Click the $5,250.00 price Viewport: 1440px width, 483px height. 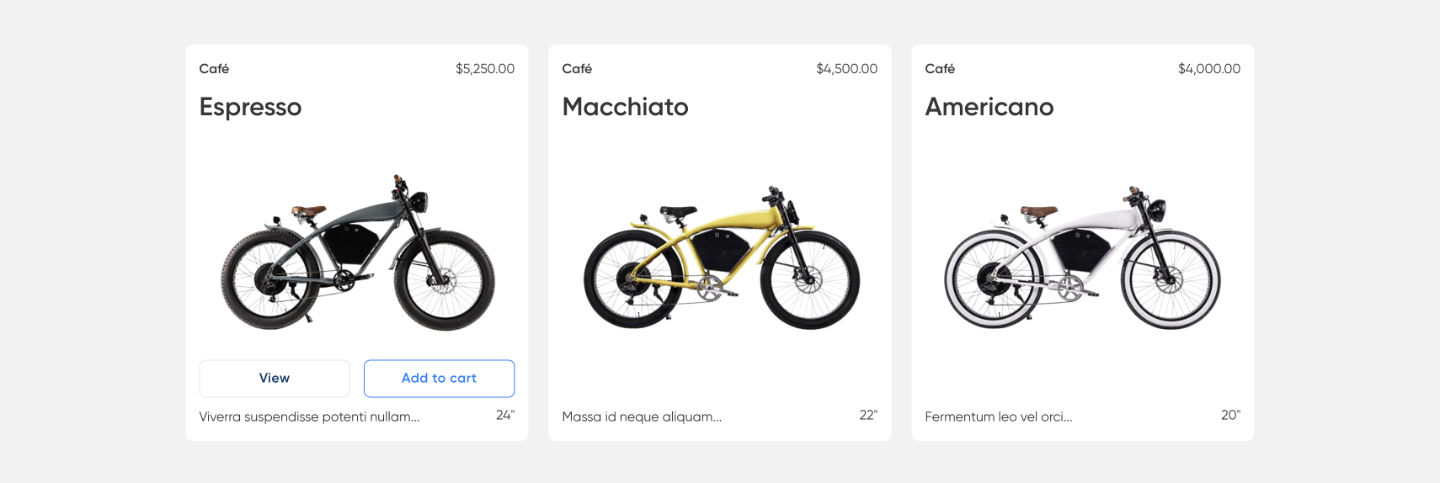485,69
